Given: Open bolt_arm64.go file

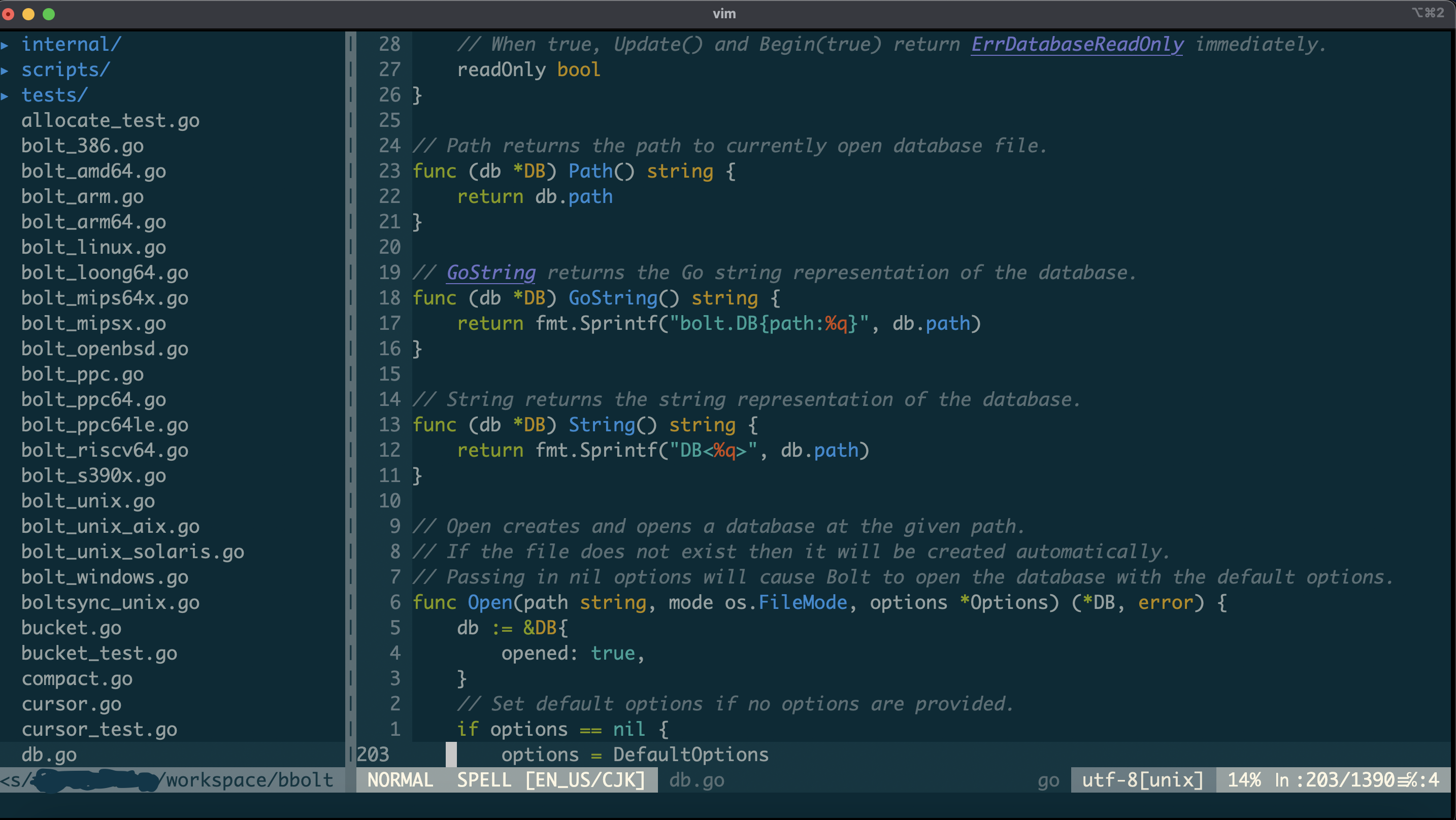Looking at the screenshot, I should point(94,222).
